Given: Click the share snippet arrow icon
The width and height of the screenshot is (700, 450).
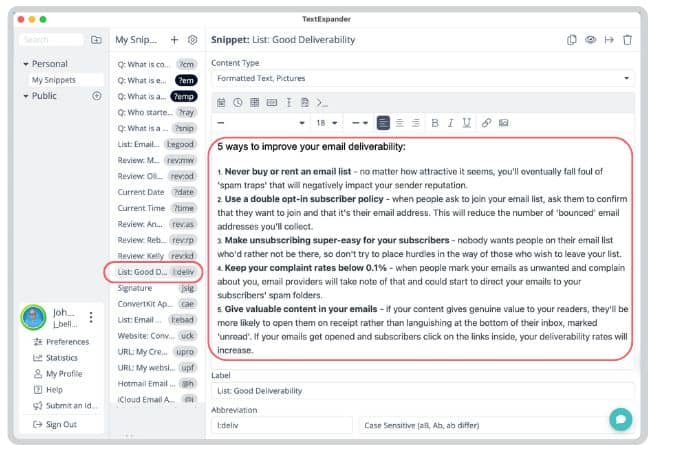Looking at the screenshot, I should point(609,40).
